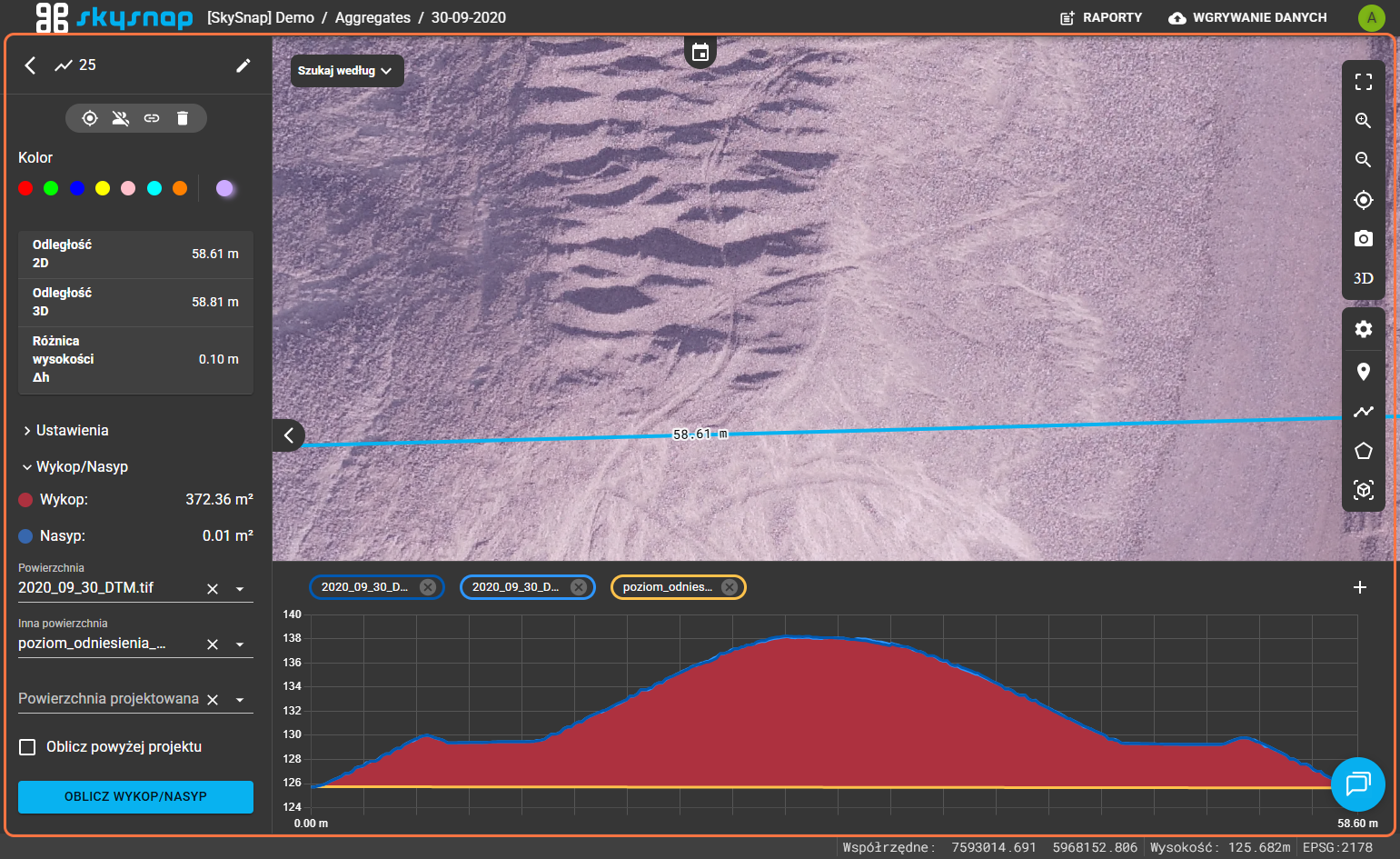Delete the measurement with trash icon
The height and width of the screenshot is (859, 1400).
tap(183, 118)
